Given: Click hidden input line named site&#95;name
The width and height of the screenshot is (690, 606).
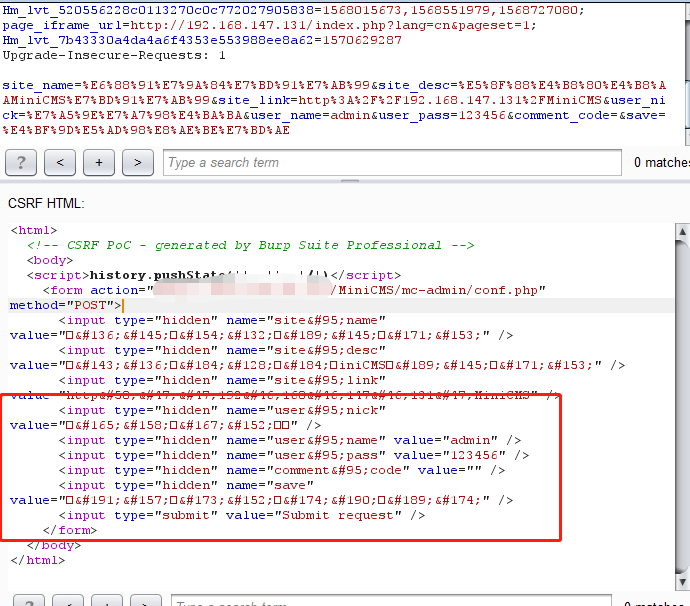Looking at the screenshot, I should click(x=222, y=320).
